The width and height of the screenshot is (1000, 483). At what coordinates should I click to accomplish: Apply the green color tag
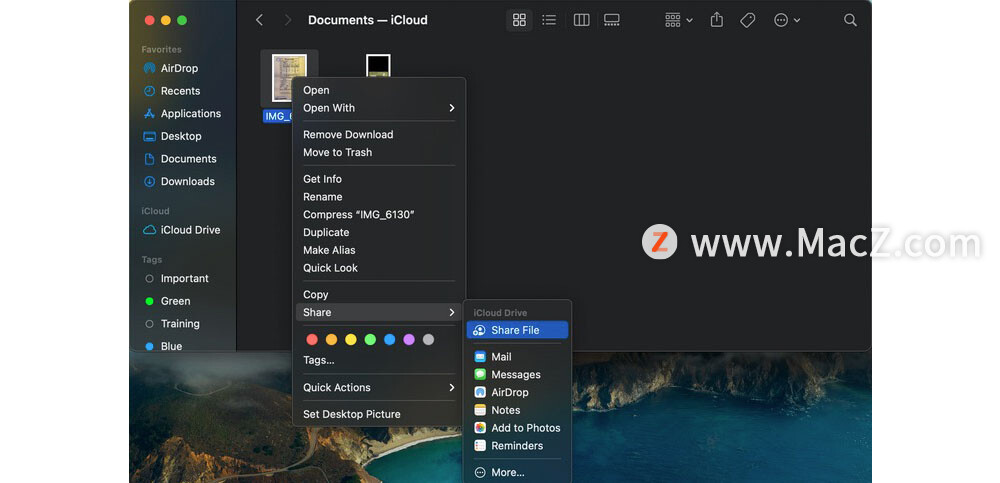(370, 340)
